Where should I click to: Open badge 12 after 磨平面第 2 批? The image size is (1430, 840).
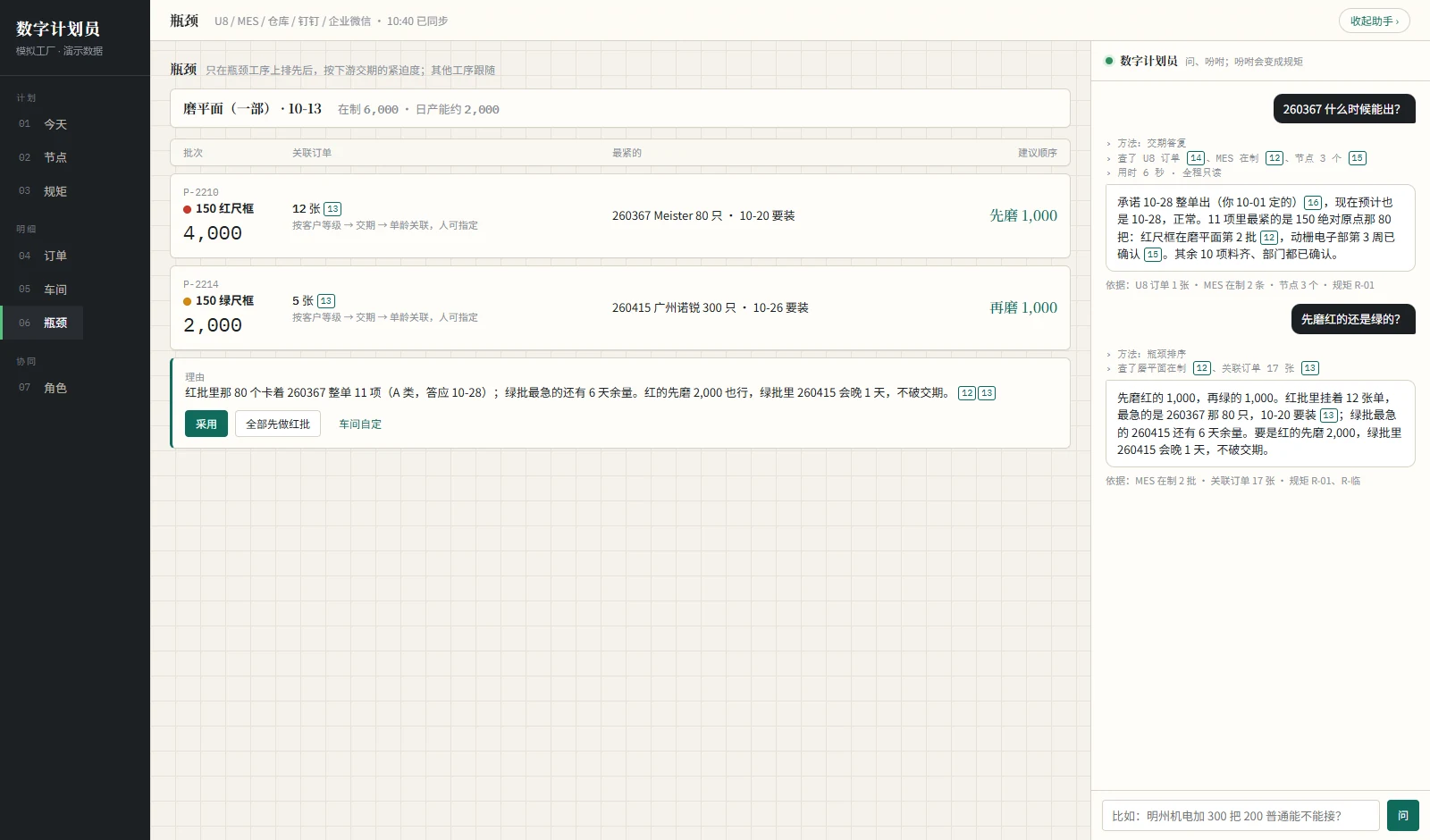click(1269, 238)
